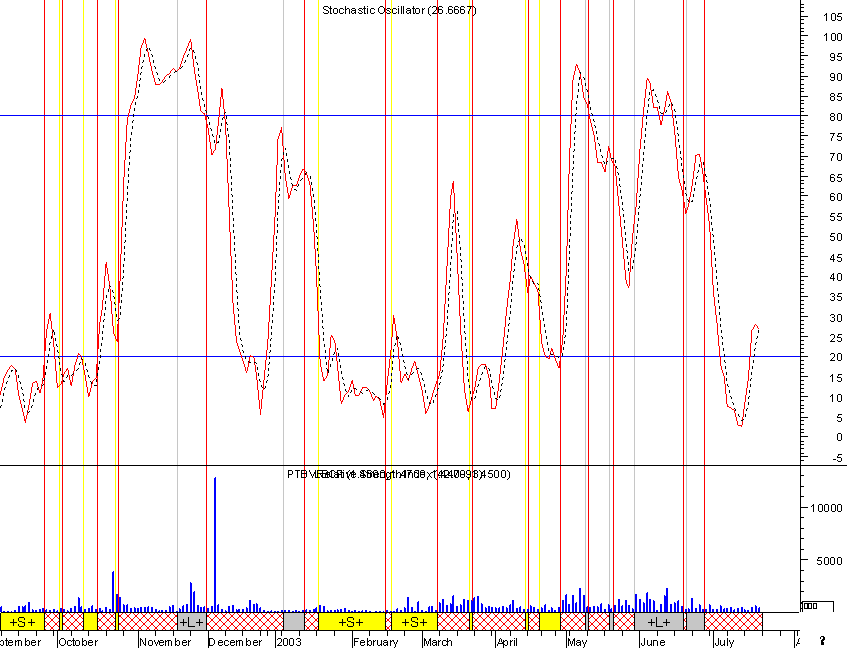Viewport: 847px width, 648px height.
Task: Click the July label on time axis
Action: click(724, 642)
